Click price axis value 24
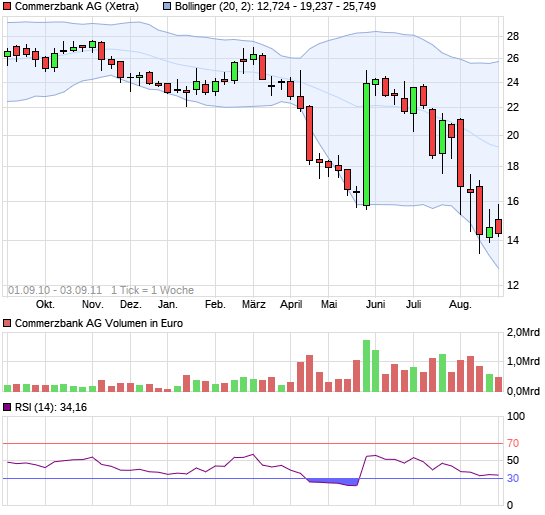This screenshot has width=545, height=515. point(513,82)
